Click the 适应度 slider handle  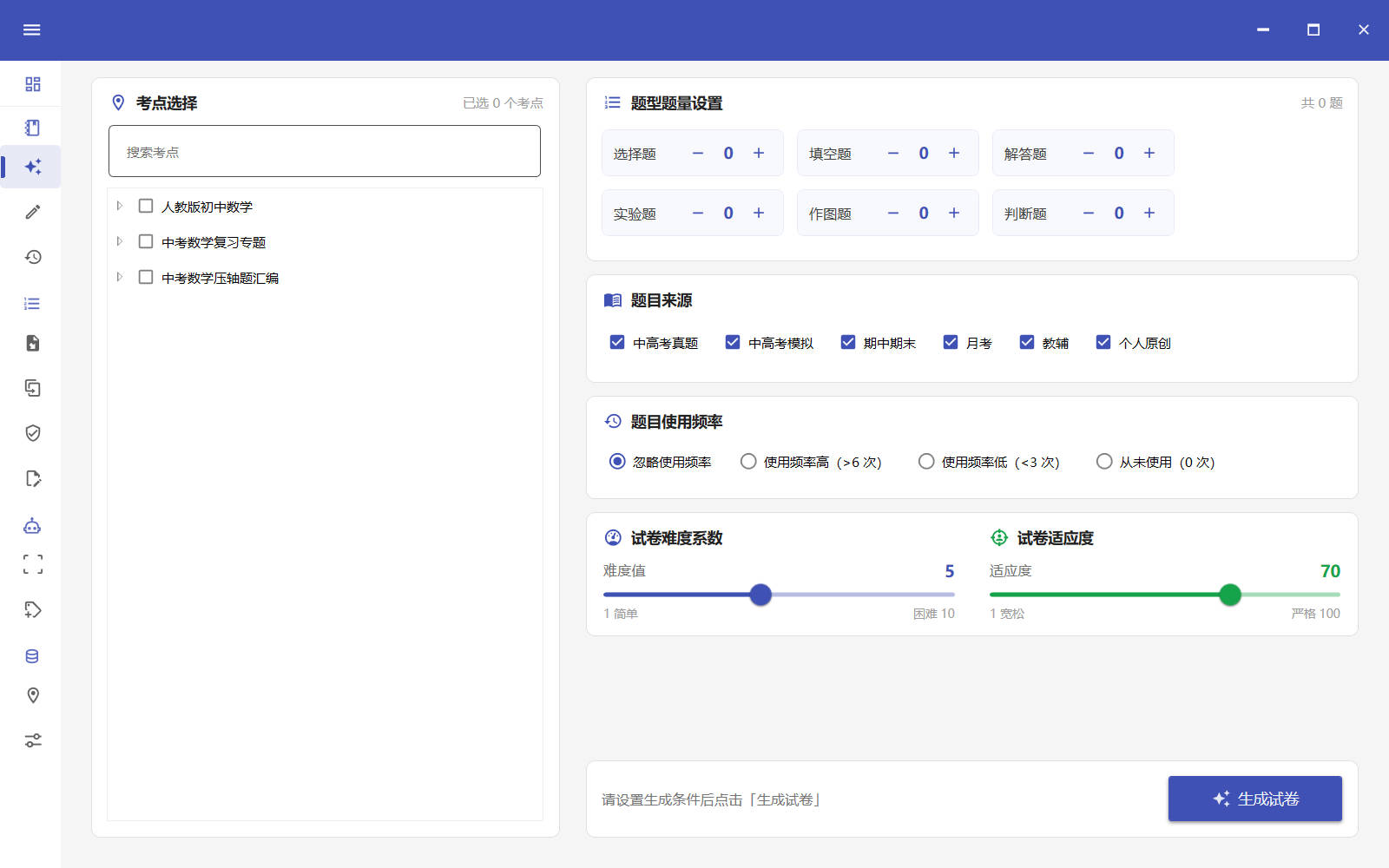tap(1230, 595)
